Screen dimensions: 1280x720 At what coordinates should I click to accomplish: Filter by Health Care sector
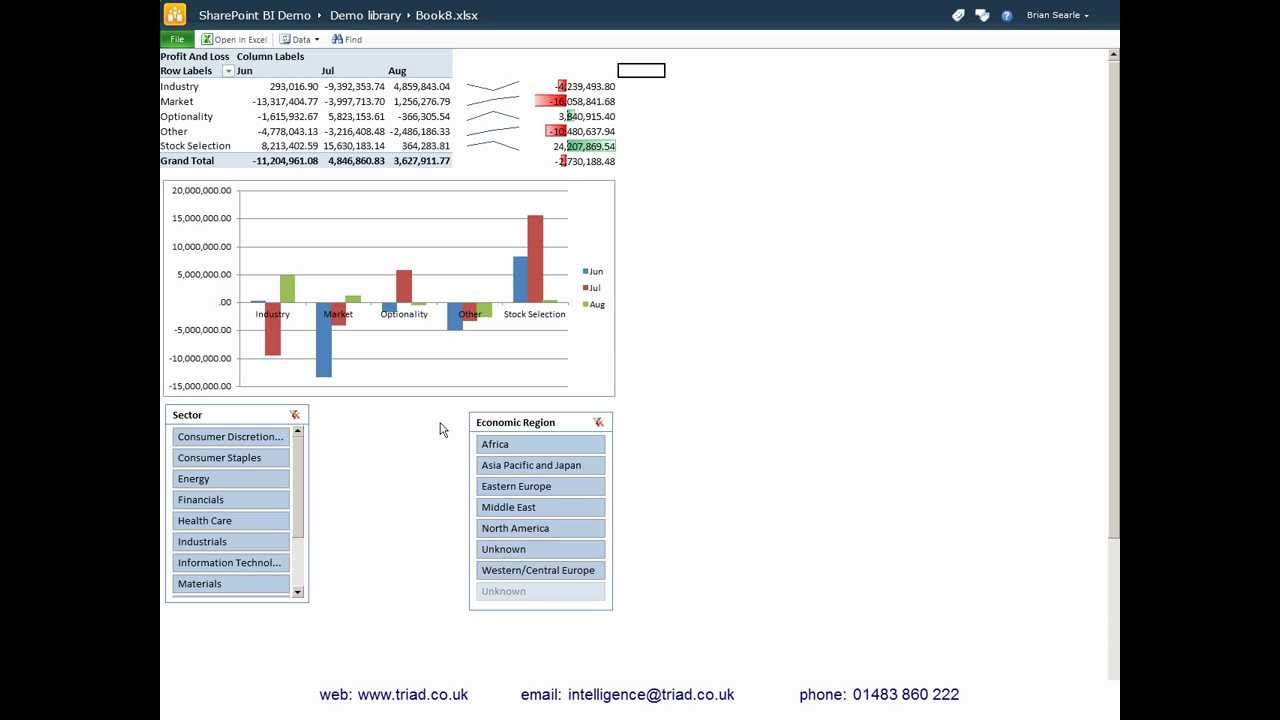coord(231,521)
